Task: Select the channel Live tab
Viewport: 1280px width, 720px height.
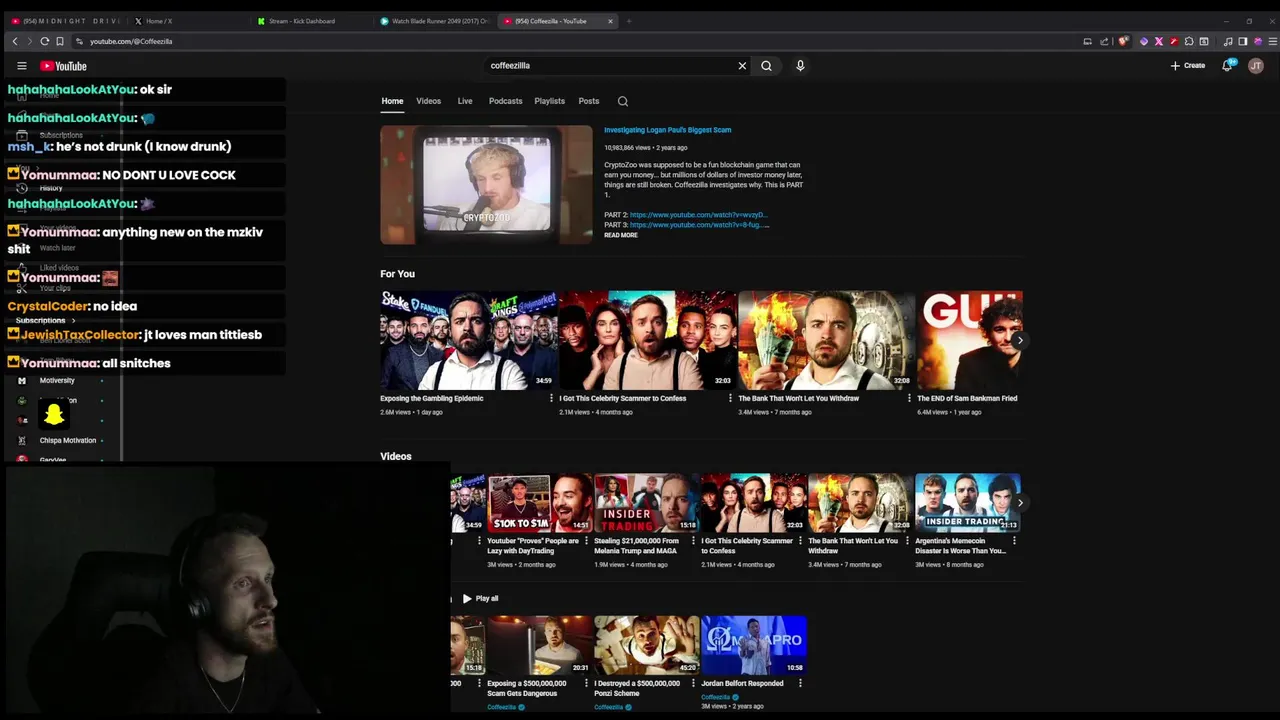Action: tap(465, 101)
